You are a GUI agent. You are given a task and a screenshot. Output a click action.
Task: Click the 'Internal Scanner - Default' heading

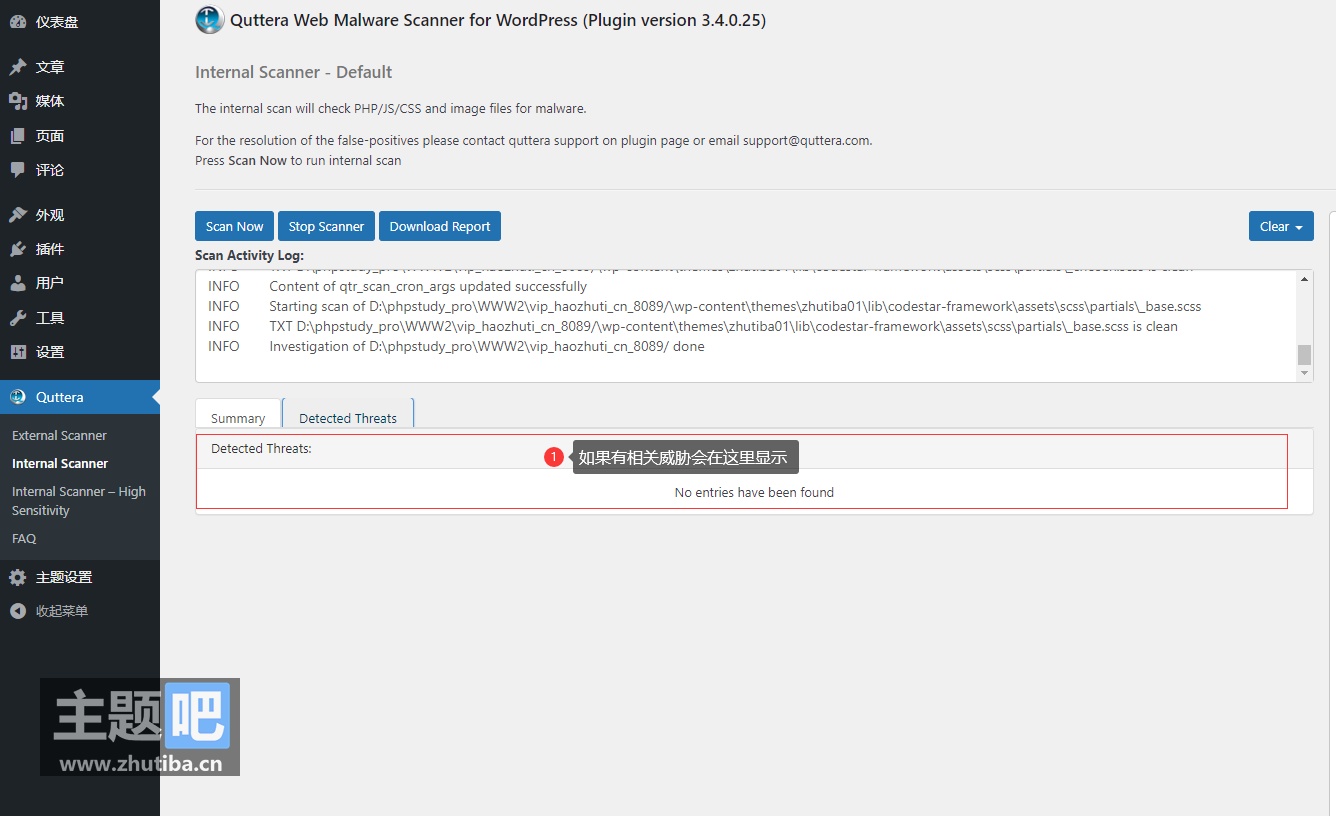pyautogui.click(x=293, y=72)
